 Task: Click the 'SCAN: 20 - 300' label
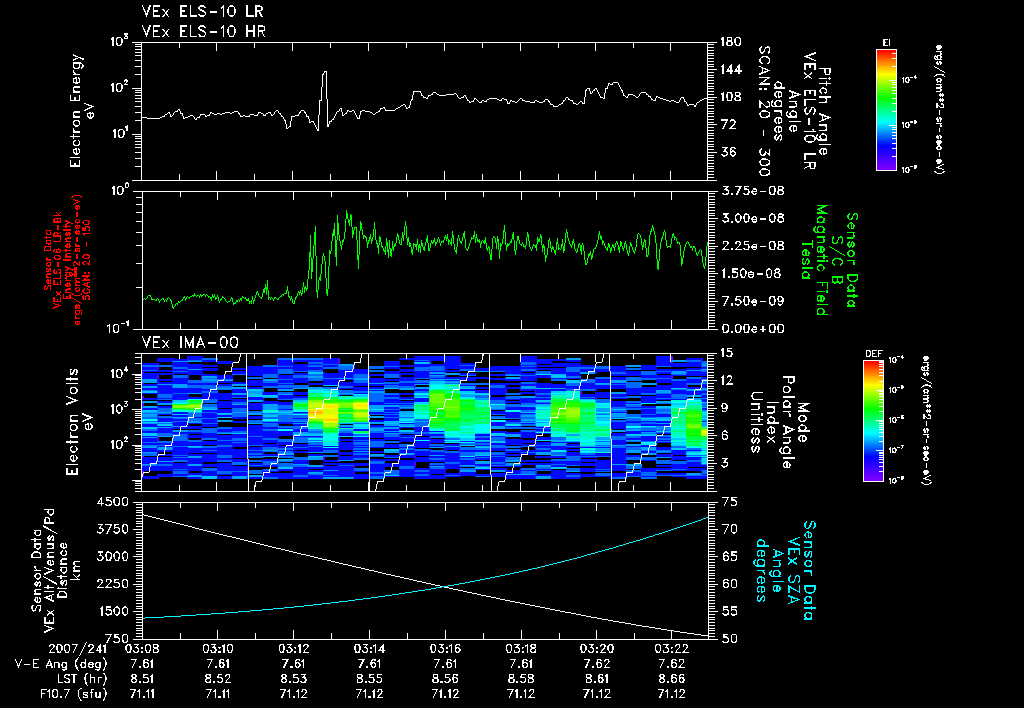click(764, 111)
